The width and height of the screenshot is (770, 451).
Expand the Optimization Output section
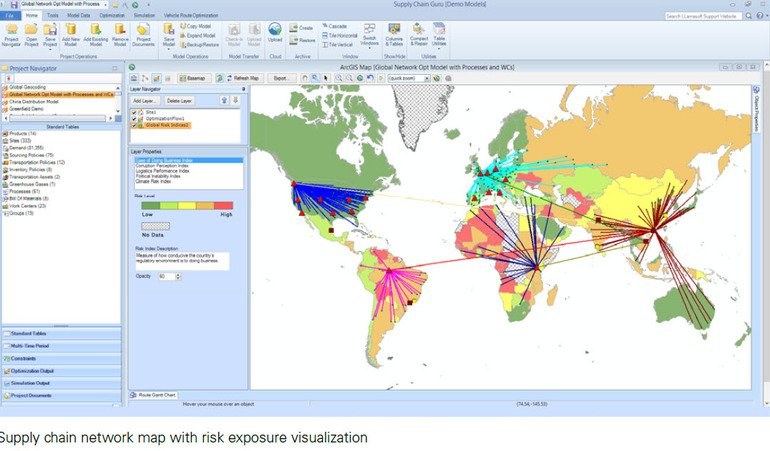(x=61, y=371)
